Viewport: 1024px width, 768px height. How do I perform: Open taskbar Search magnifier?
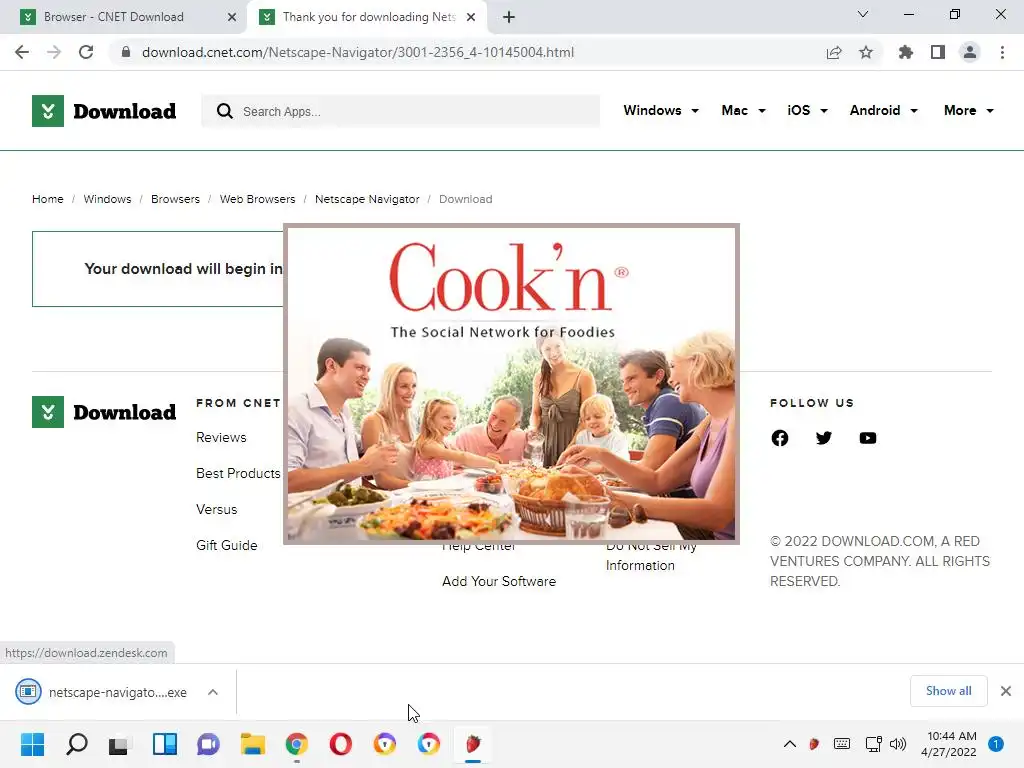click(x=77, y=744)
